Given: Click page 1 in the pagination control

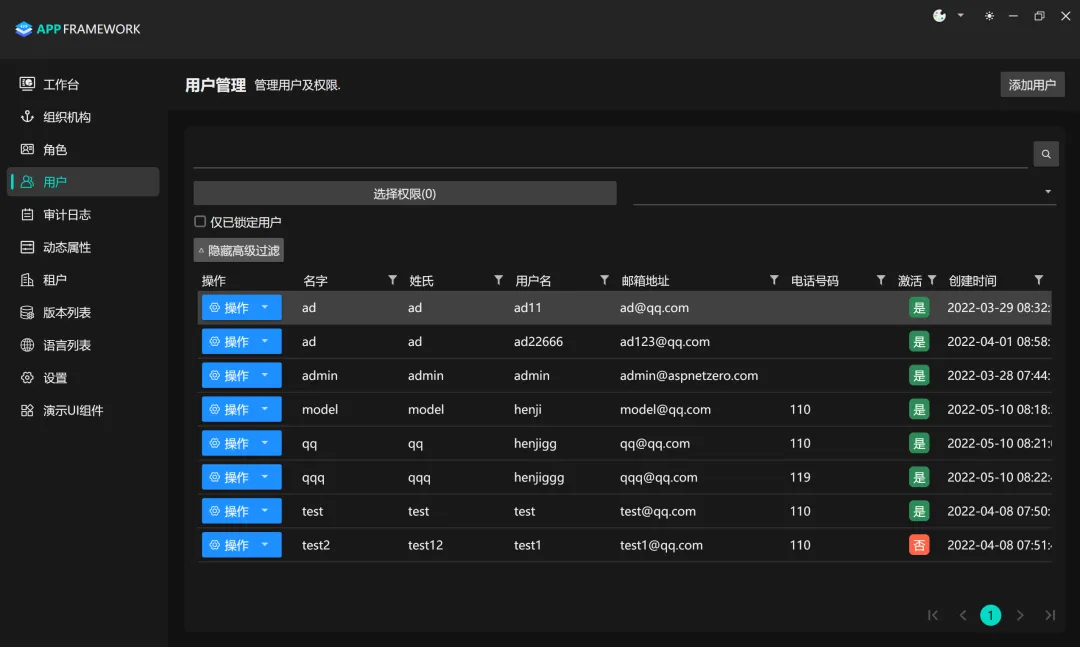Looking at the screenshot, I should point(990,615).
